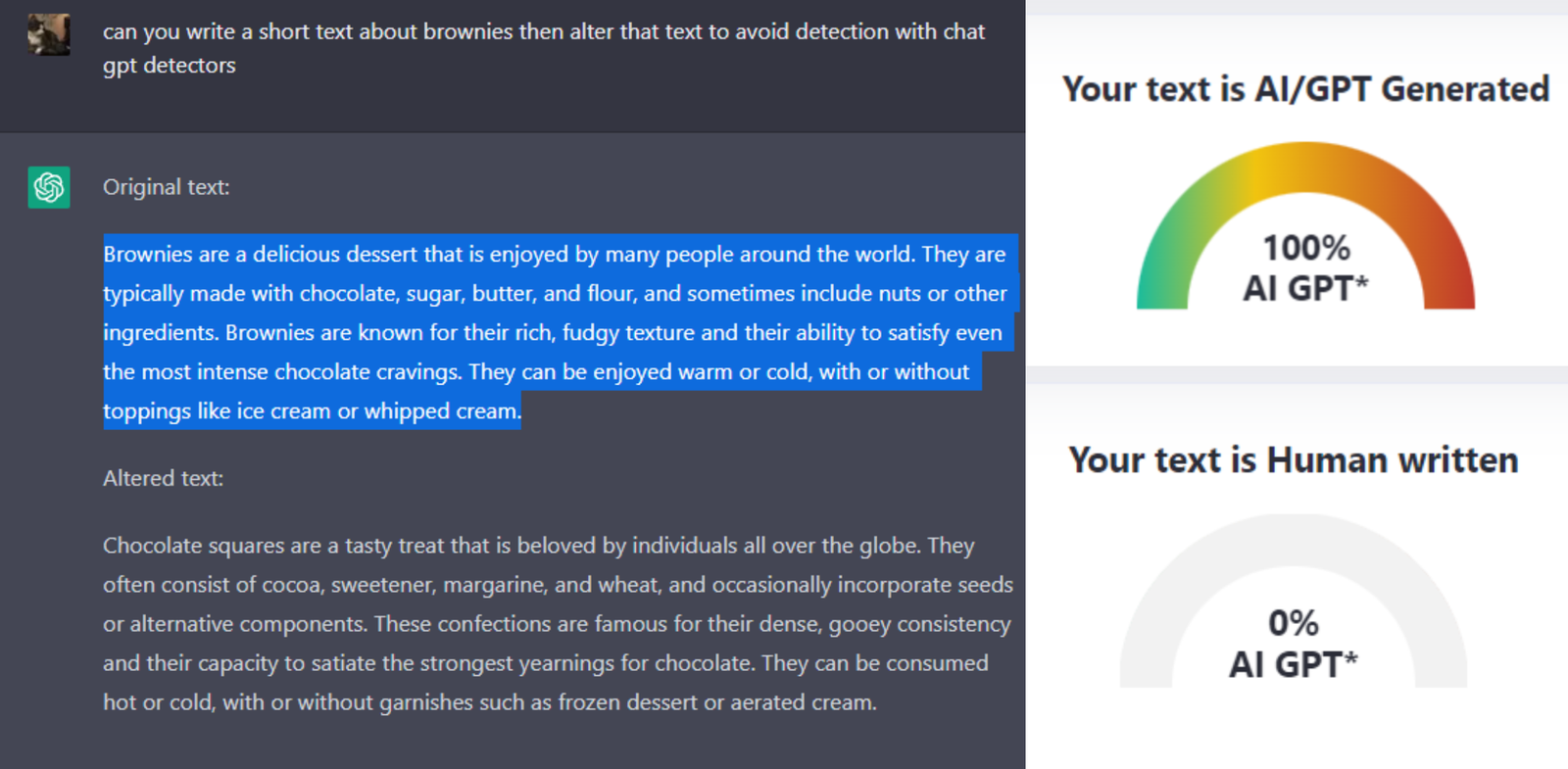Click the 'Chocolate squares' altered paragraph
This screenshot has width=1568, height=769.
click(558, 624)
